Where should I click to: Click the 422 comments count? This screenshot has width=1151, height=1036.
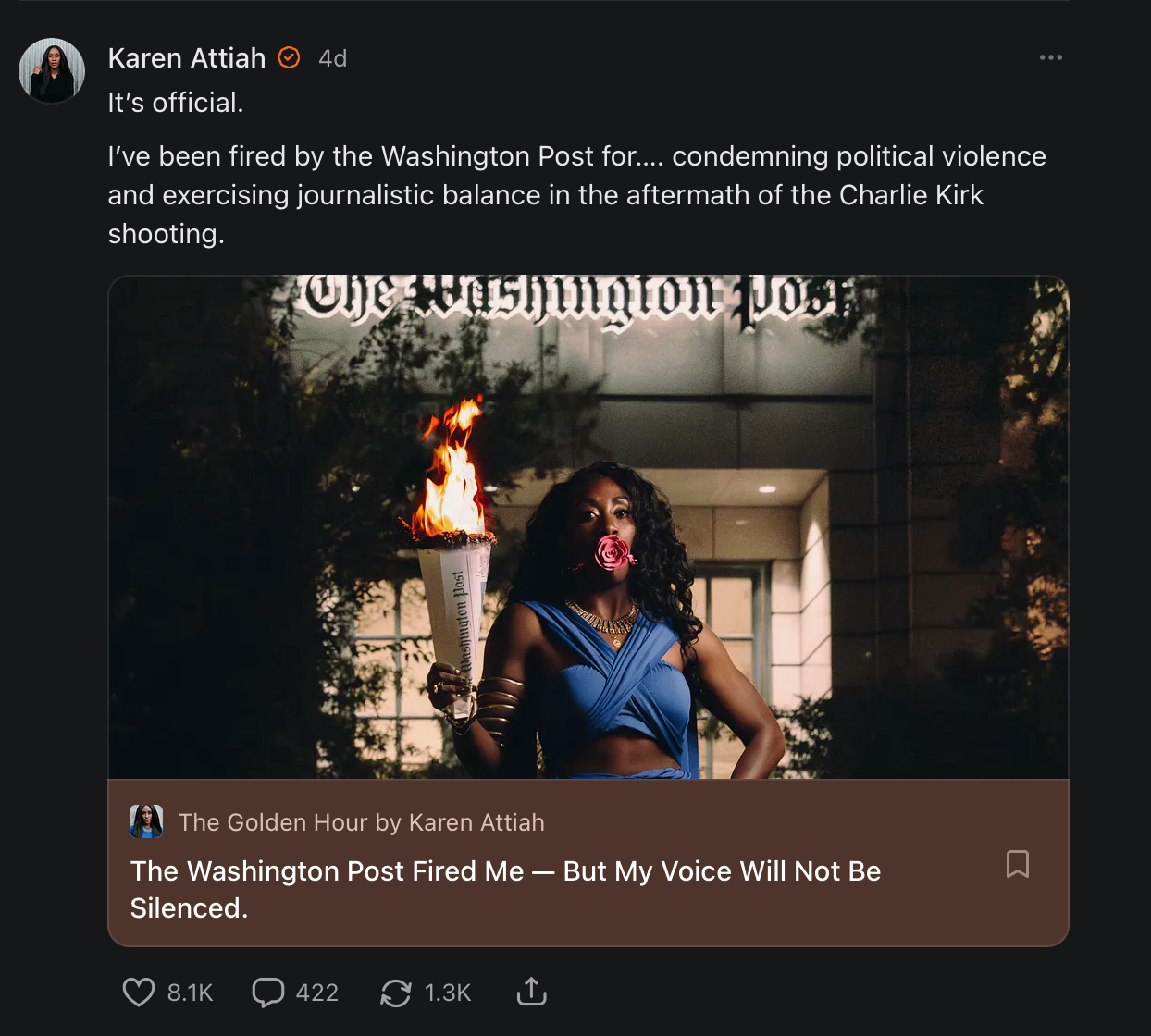[317, 993]
